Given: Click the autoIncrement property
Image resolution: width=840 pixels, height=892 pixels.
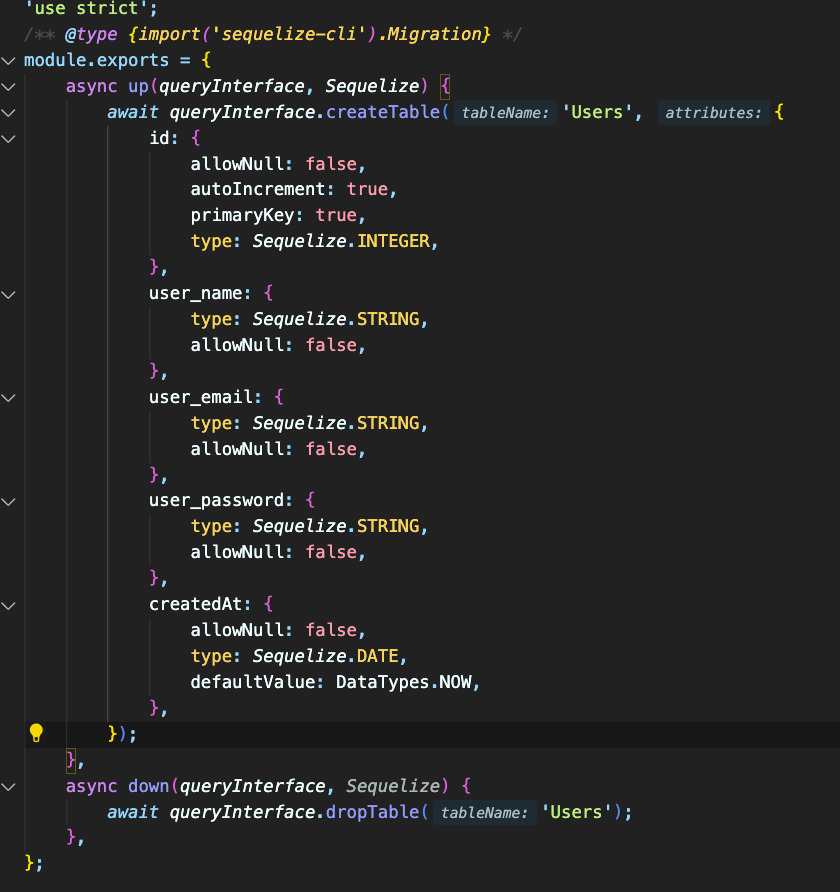Looking at the screenshot, I should [x=258, y=189].
